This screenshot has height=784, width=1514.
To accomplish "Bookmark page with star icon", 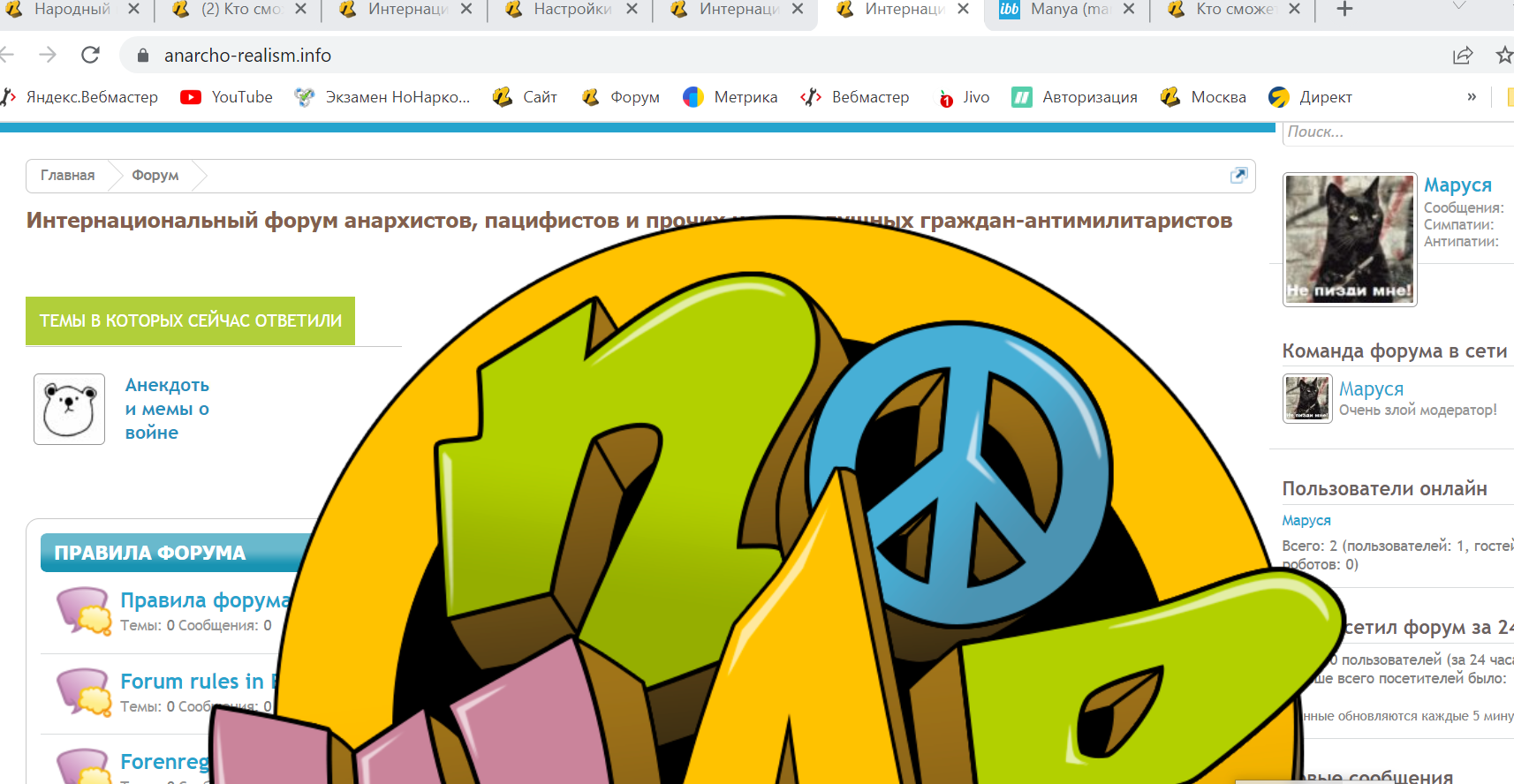I will click(x=1503, y=55).
